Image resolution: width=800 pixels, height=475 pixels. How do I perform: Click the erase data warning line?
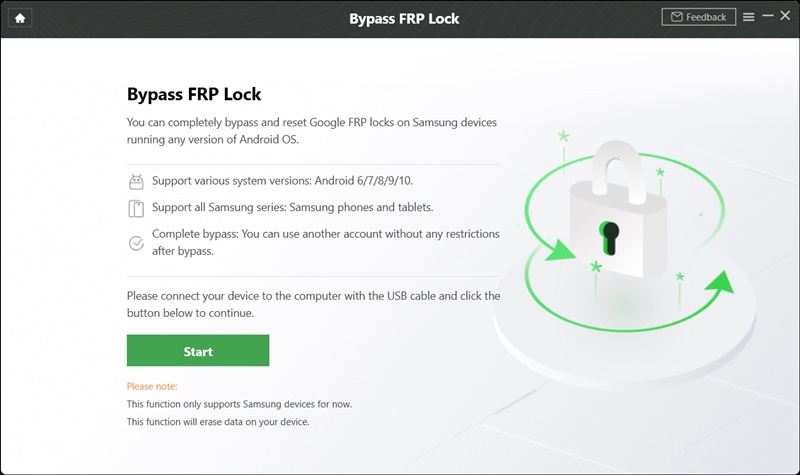(x=218, y=422)
